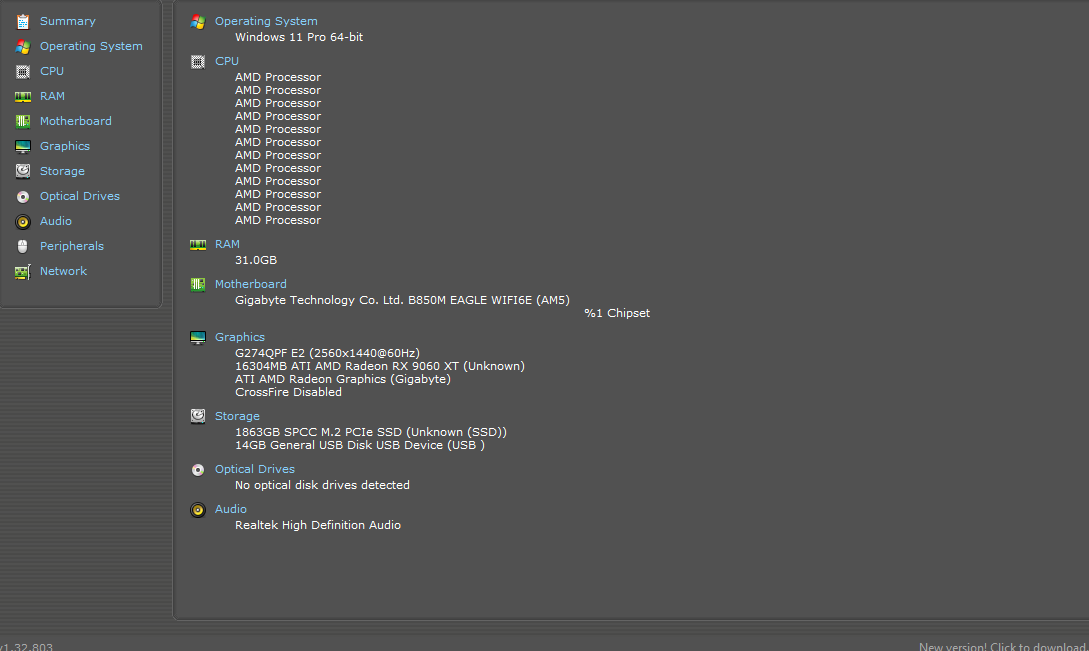This screenshot has width=1089, height=651.
Task: Click the '%1 Chipset' text
Action: 617,313
